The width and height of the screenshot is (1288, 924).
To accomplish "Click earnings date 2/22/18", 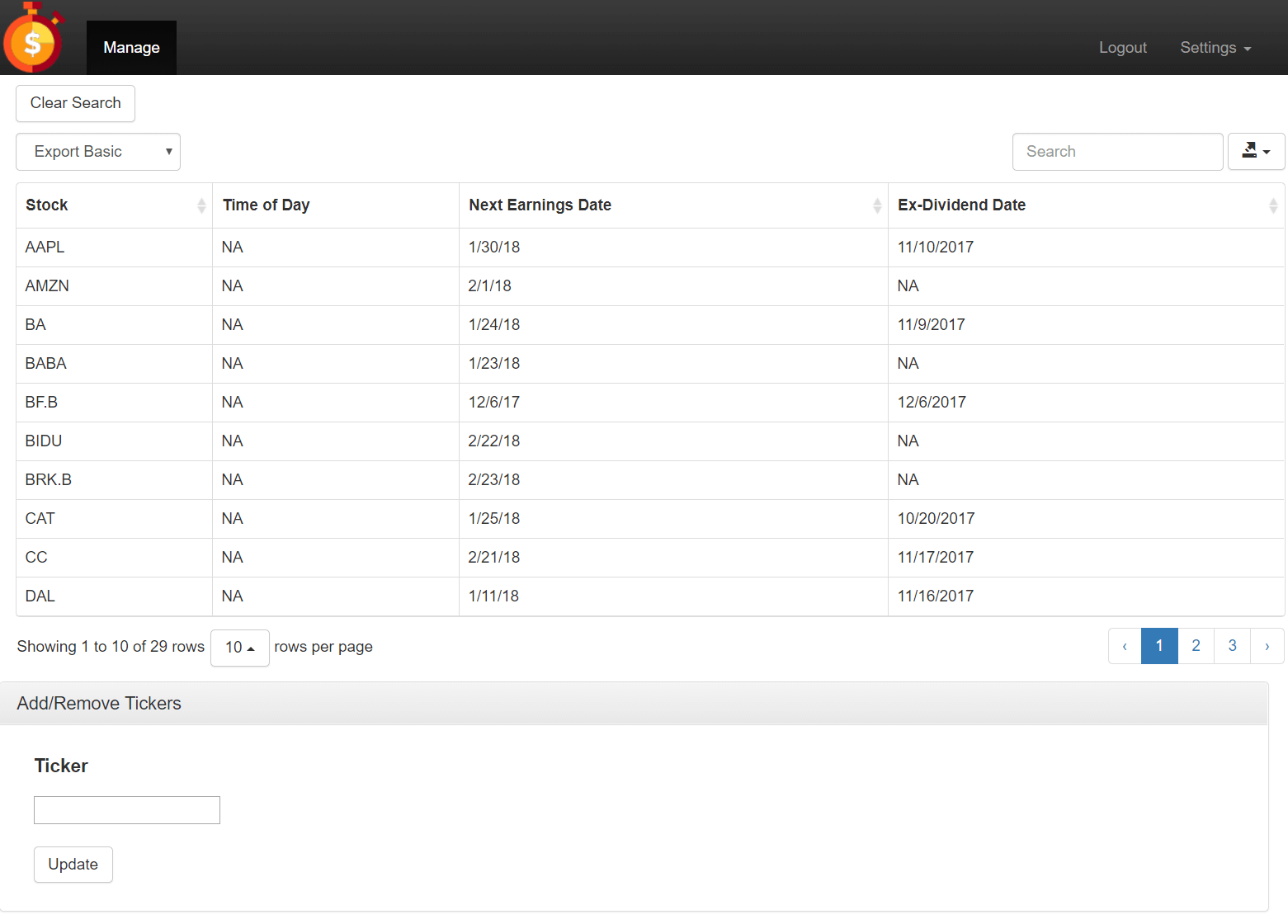I will coord(494,441).
